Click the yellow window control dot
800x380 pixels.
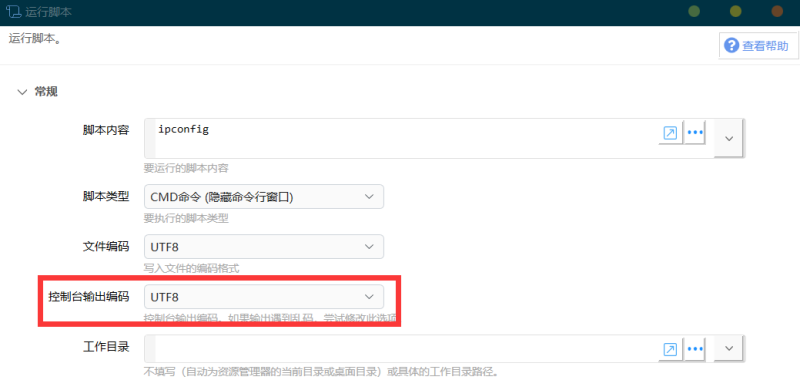(735, 11)
